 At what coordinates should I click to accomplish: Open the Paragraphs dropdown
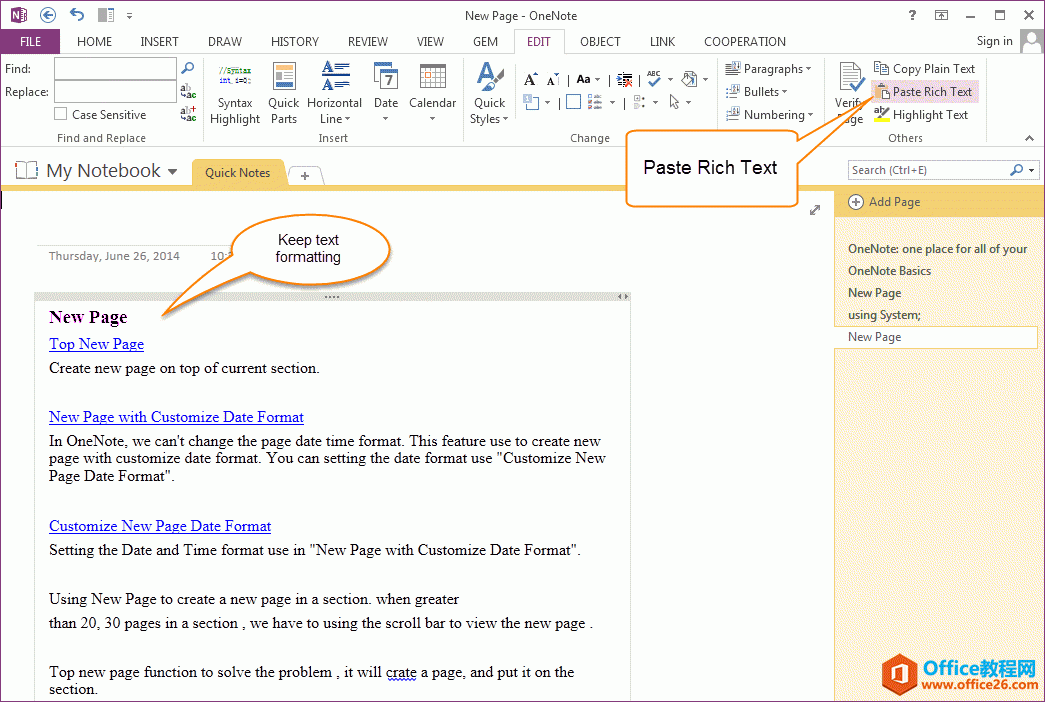[768, 69]
